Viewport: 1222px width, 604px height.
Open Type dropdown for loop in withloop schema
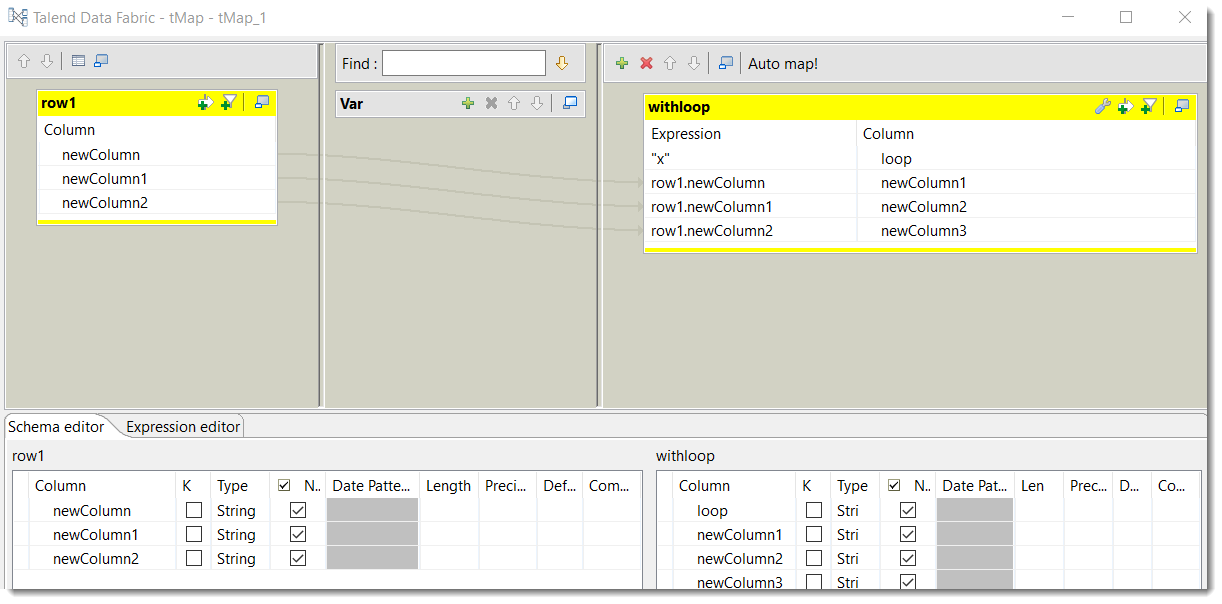[853, 510]
